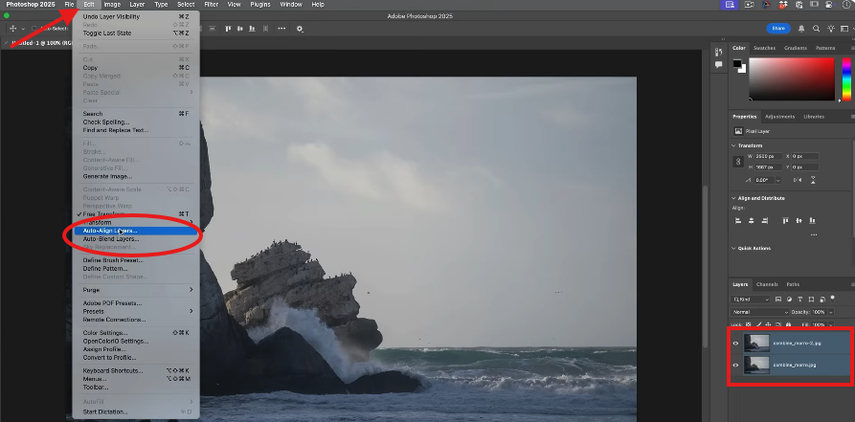Open the options bar settings gear
855x422 pixels.
coord(300,28)
